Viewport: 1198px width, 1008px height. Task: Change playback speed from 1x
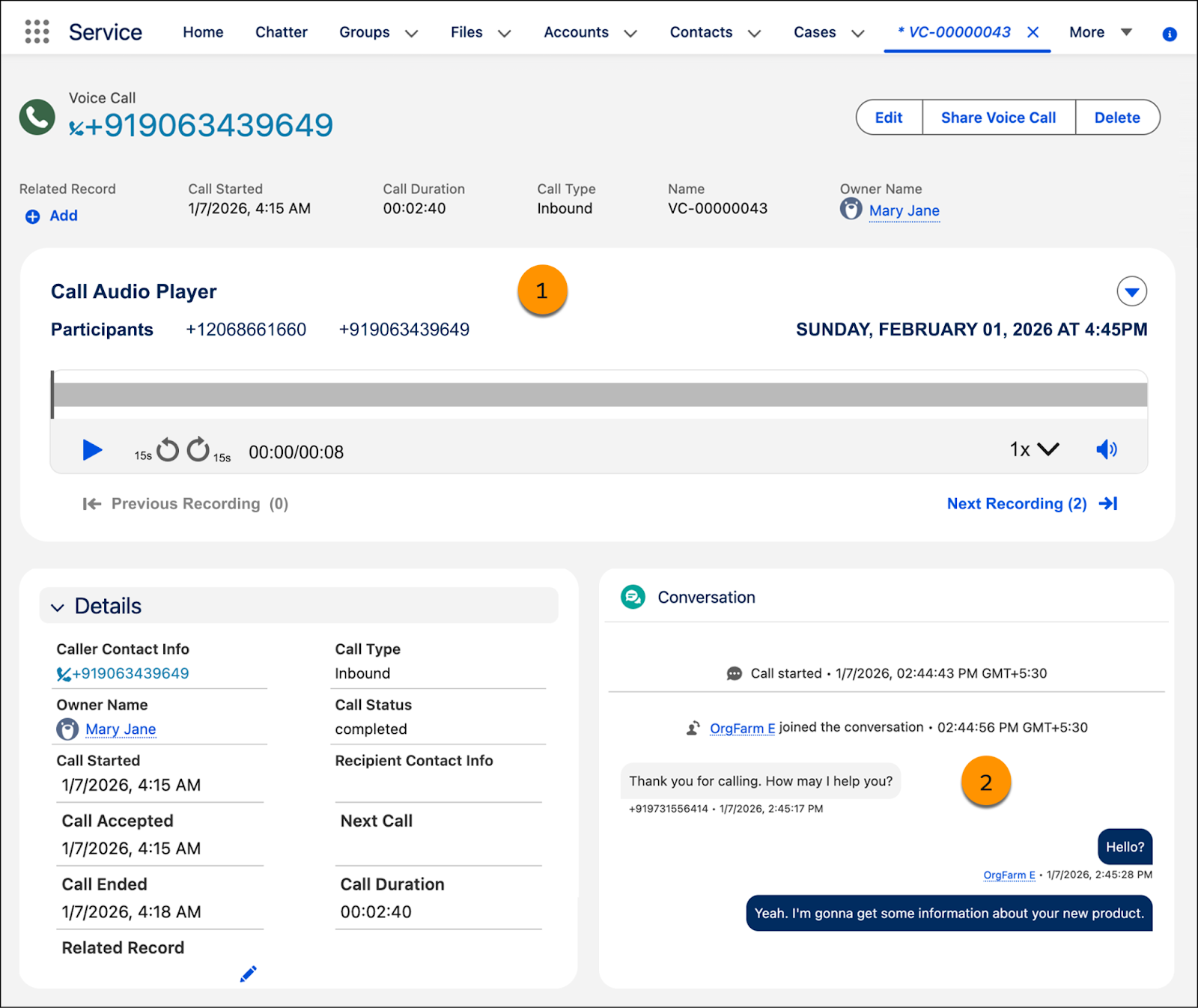[x=1034, y=449]
